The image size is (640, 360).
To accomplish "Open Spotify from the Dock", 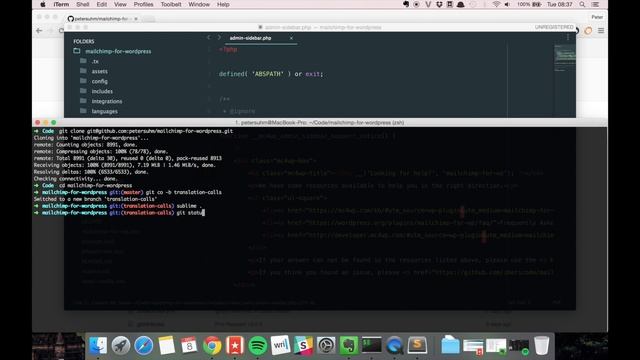I will tap(258, 345).
